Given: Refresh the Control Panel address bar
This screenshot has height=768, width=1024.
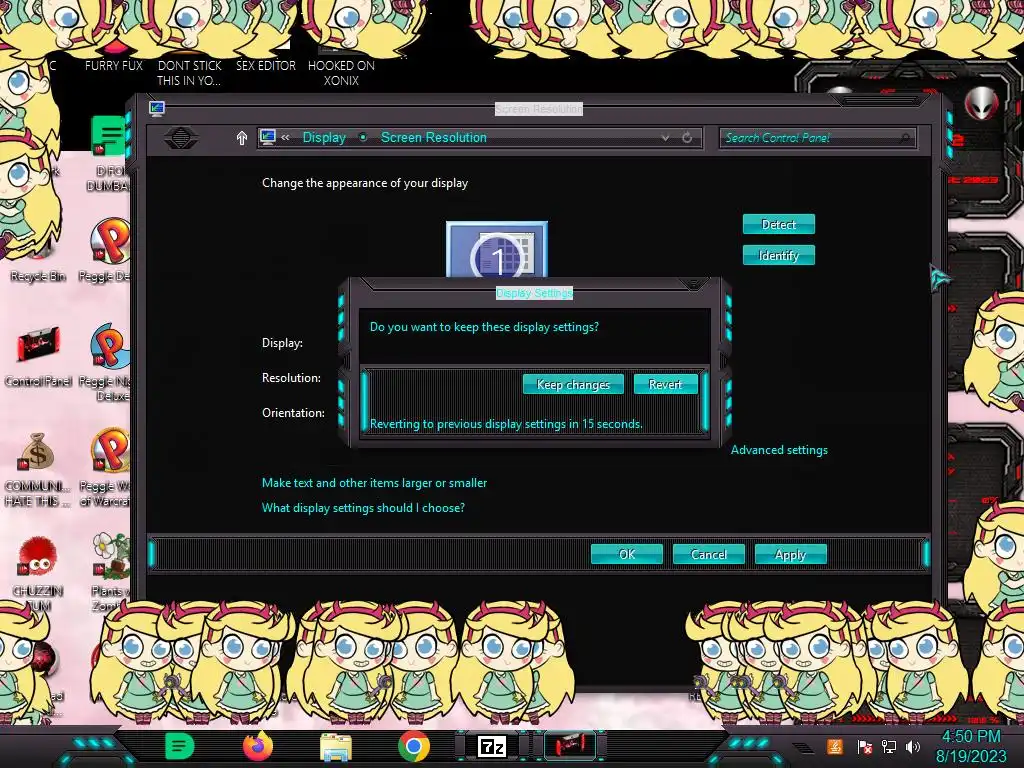Looking at the screenshot, I should (687, 138).
